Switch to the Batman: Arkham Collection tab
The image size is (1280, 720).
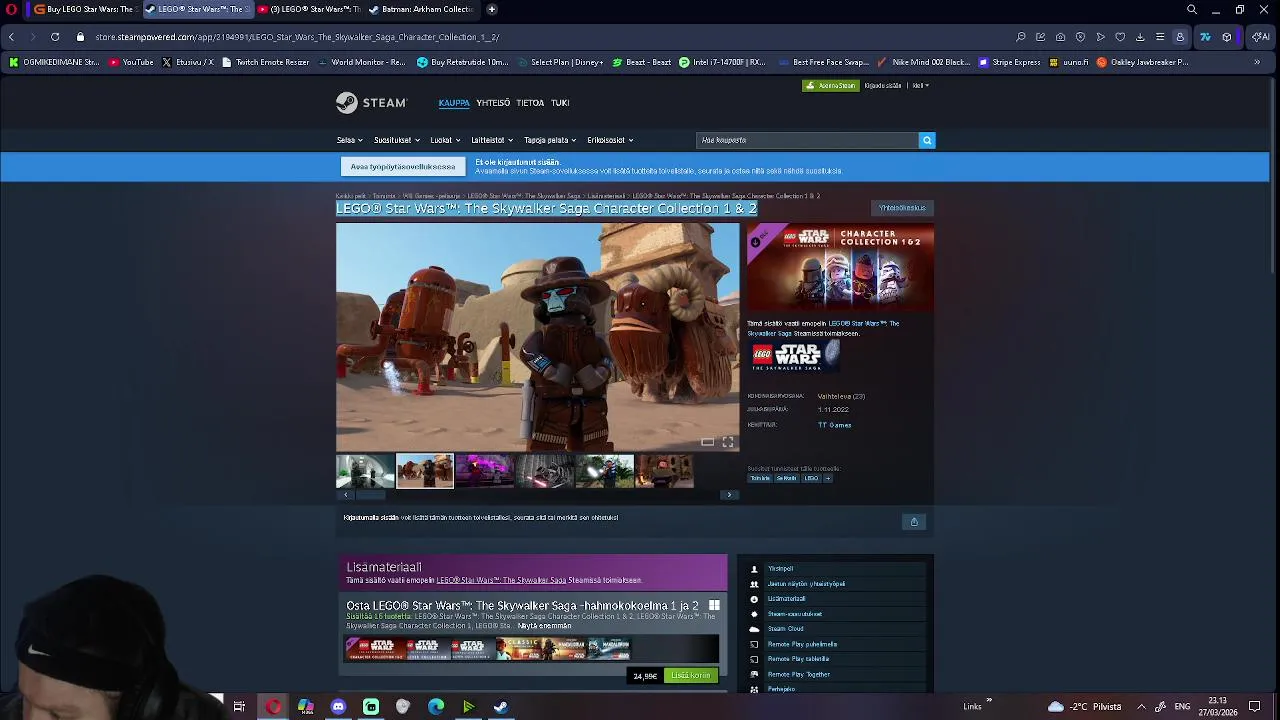420,9
